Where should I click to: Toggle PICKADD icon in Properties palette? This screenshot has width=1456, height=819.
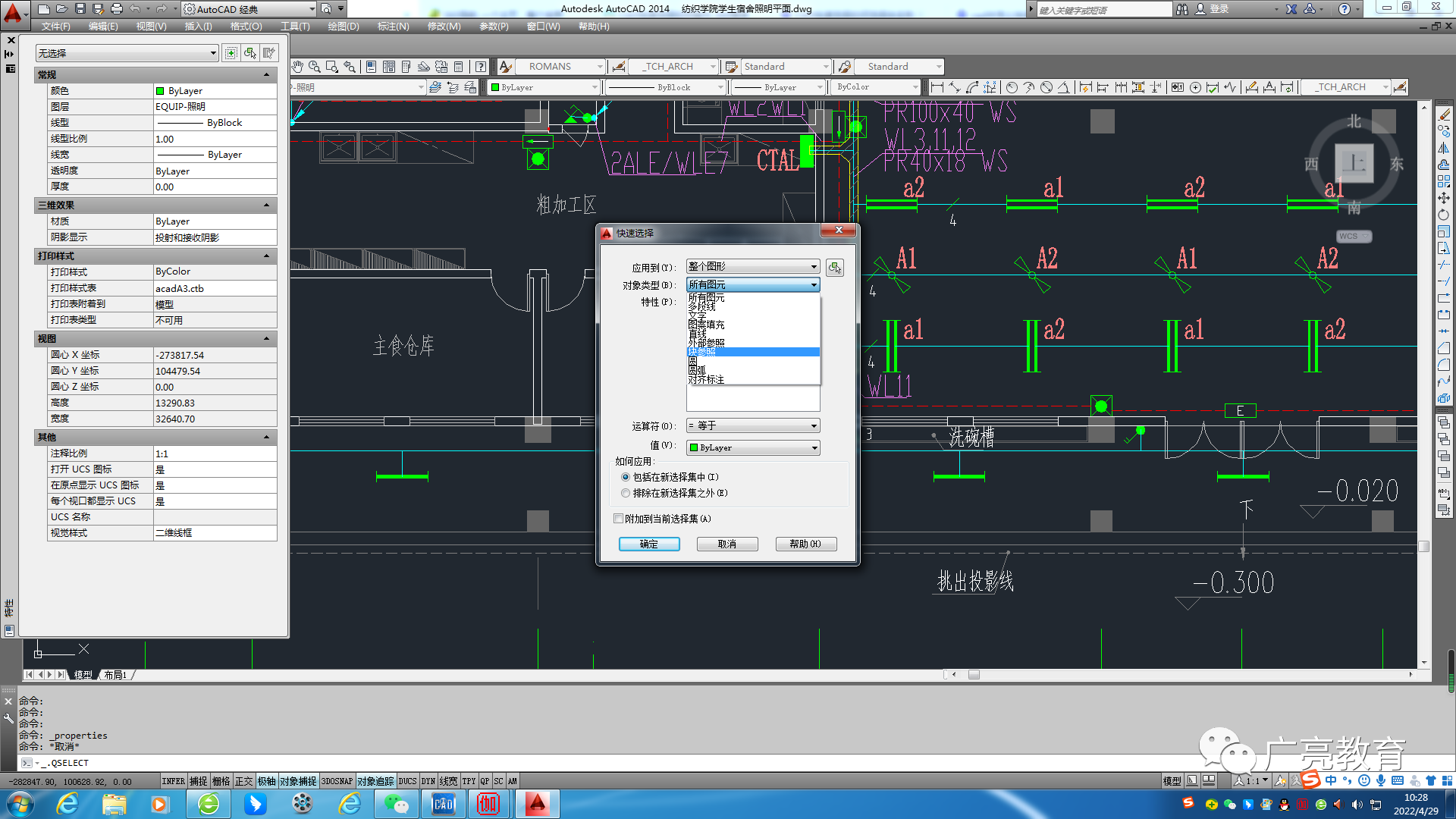click(231, 53)
